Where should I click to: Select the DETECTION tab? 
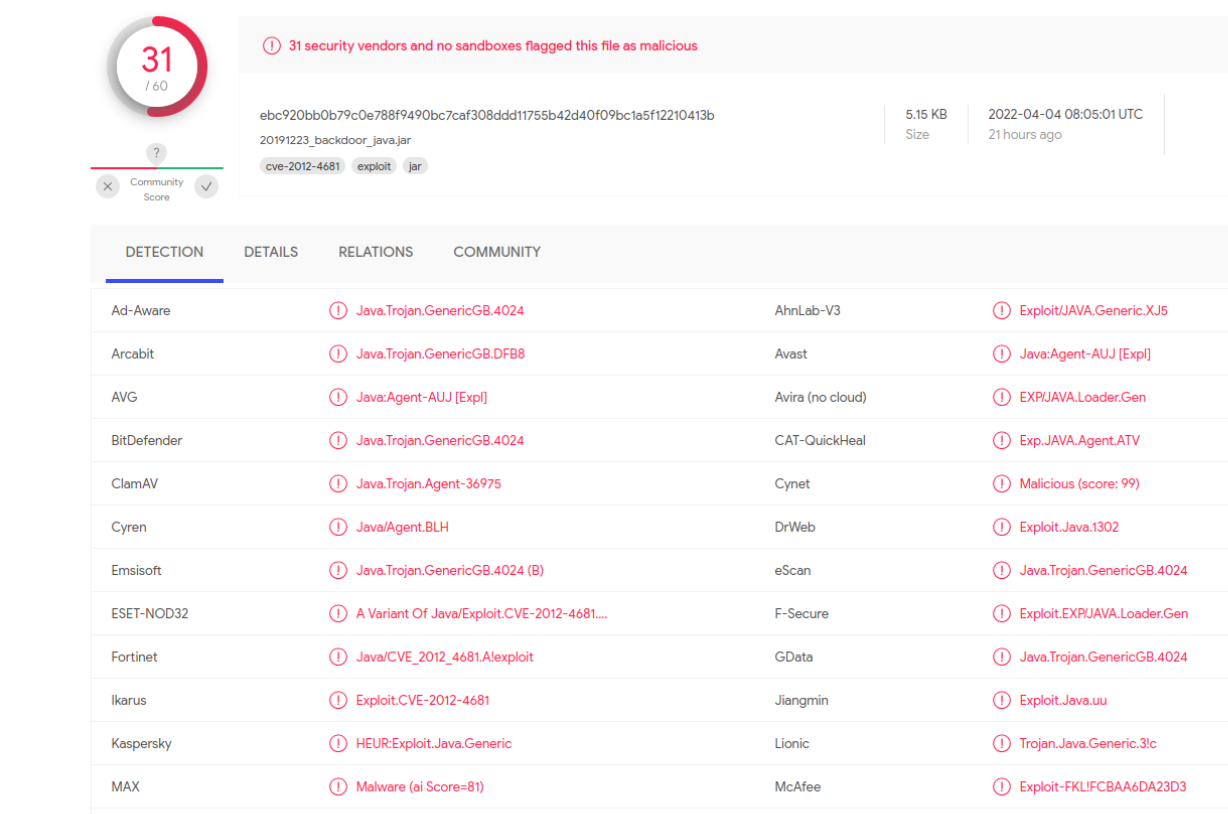[x=164, y=252]
